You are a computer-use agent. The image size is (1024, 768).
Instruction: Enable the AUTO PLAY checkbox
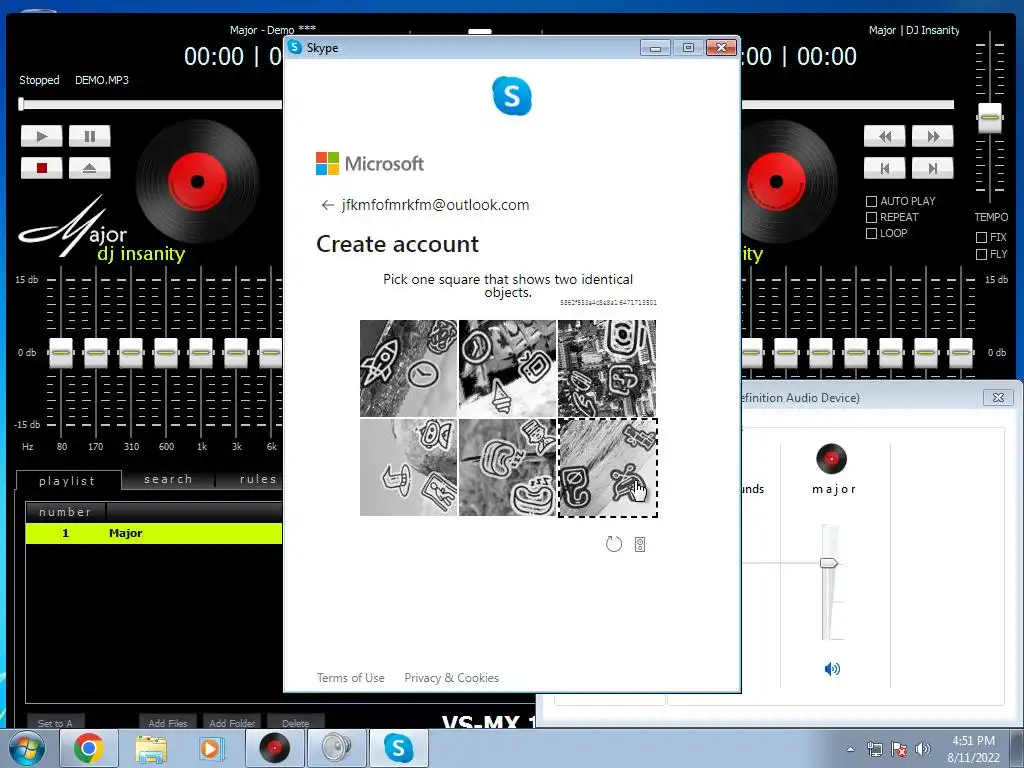pos(871,201)
